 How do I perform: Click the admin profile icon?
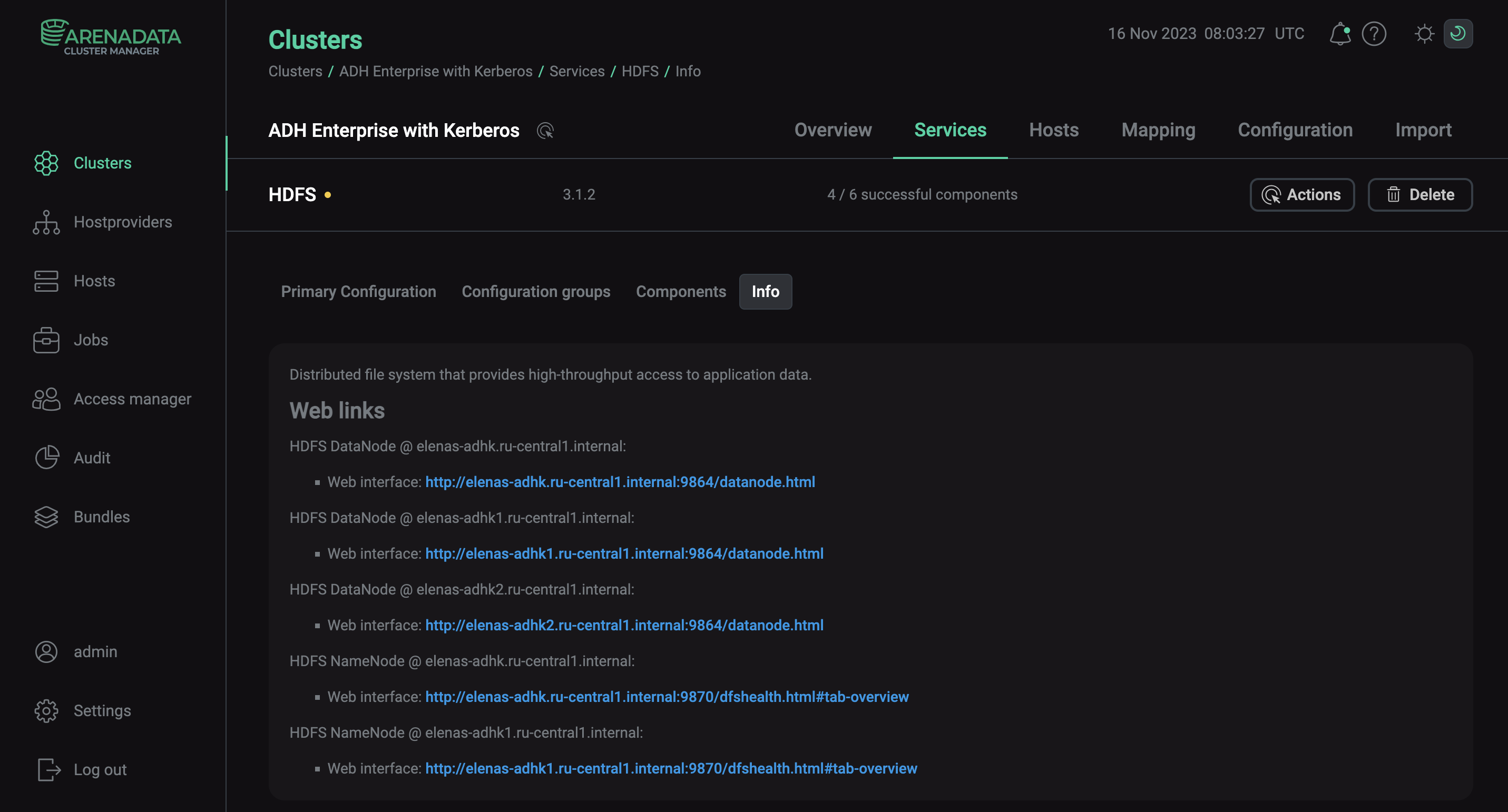(x=46, y=652)
